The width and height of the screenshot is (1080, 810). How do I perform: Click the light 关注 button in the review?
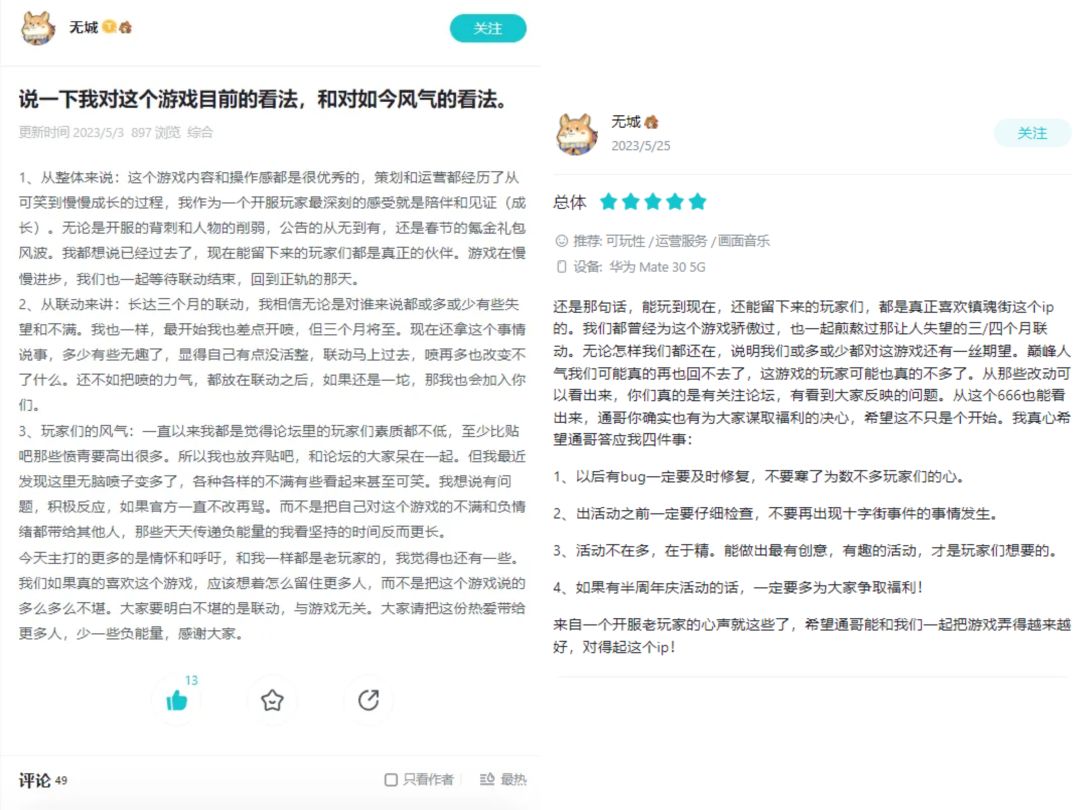[x=1032, y=133]
